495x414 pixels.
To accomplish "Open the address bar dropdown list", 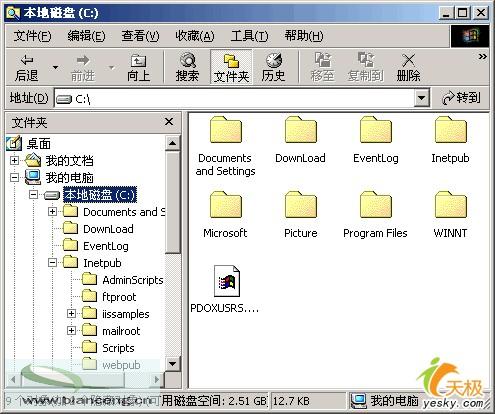I will tap(421, 98).
